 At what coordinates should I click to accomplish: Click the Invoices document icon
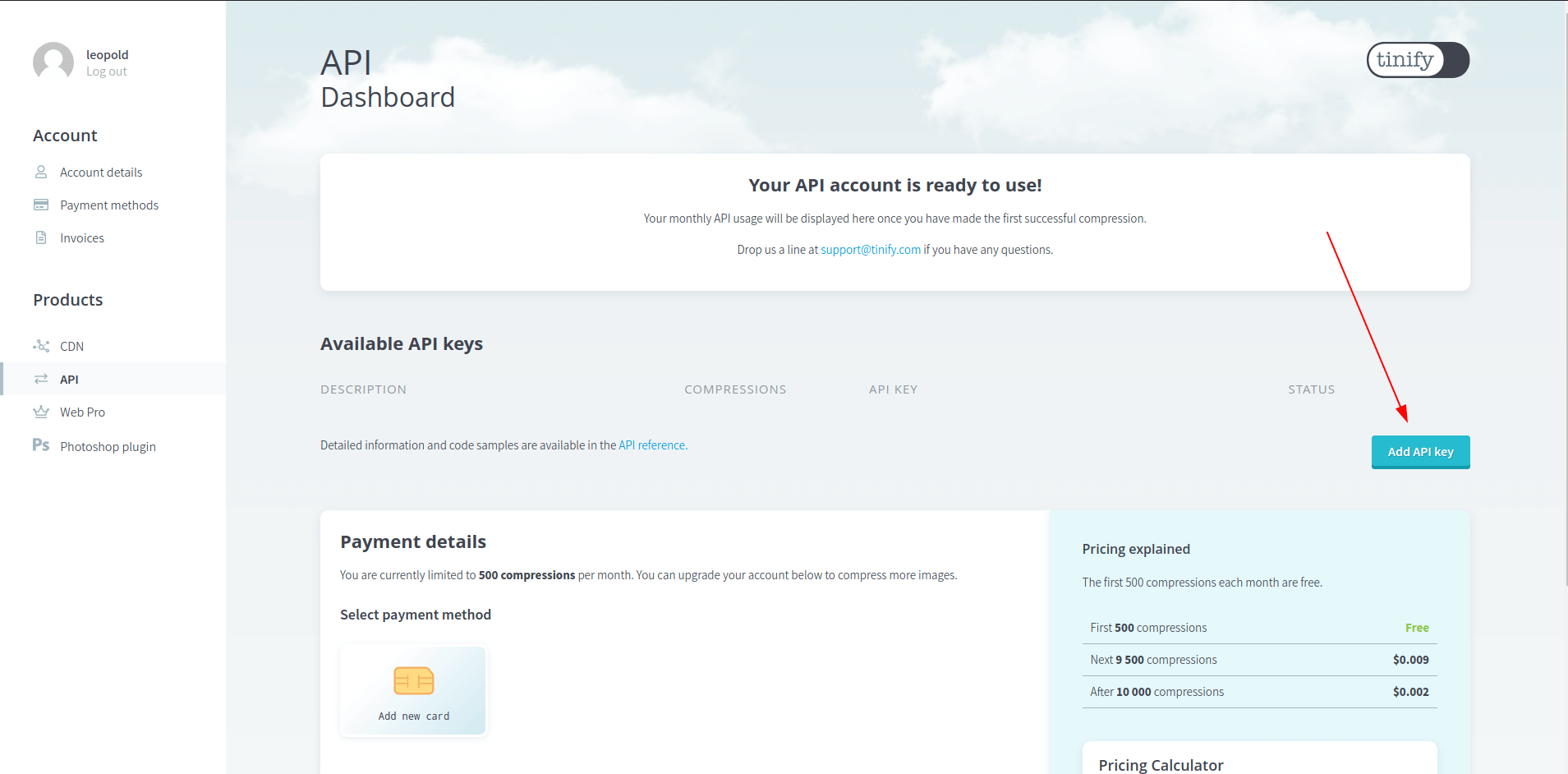click(x=41, y=237)
